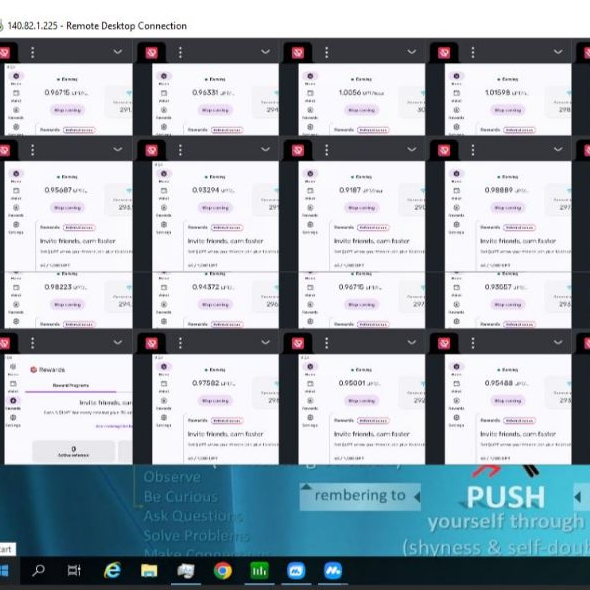Open Wallet sidebar icon in the 0.9187 window
This screenshot has height=590, width=590.
pyautogui.click(x=310, y=190)
